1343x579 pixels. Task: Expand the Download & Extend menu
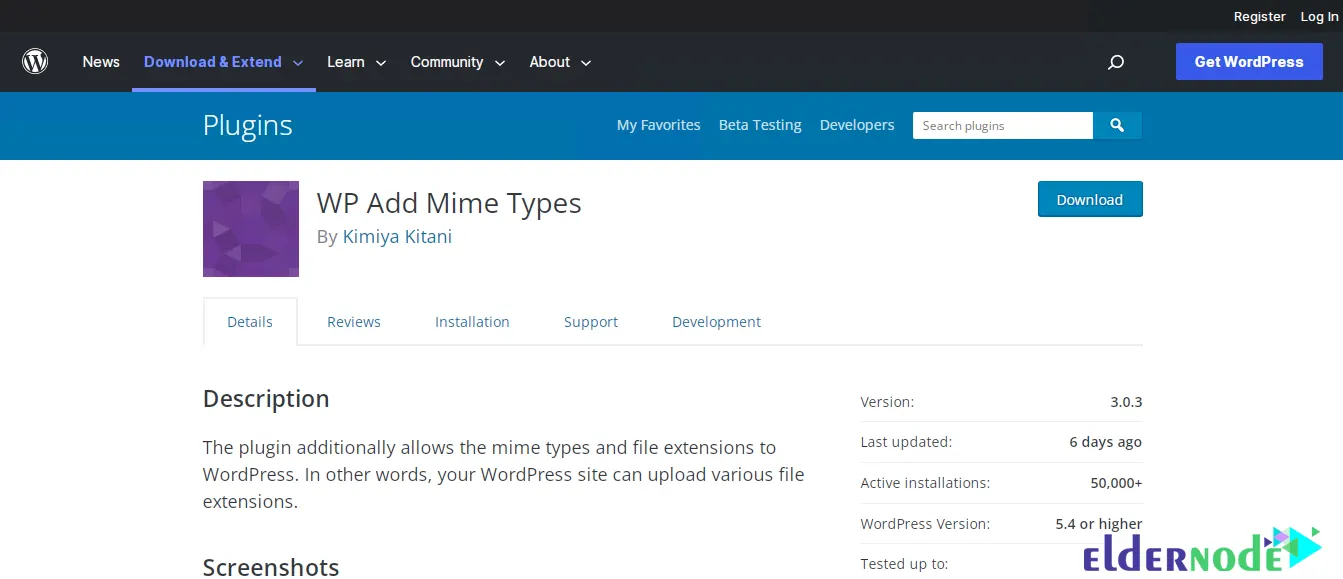(223, 62)
